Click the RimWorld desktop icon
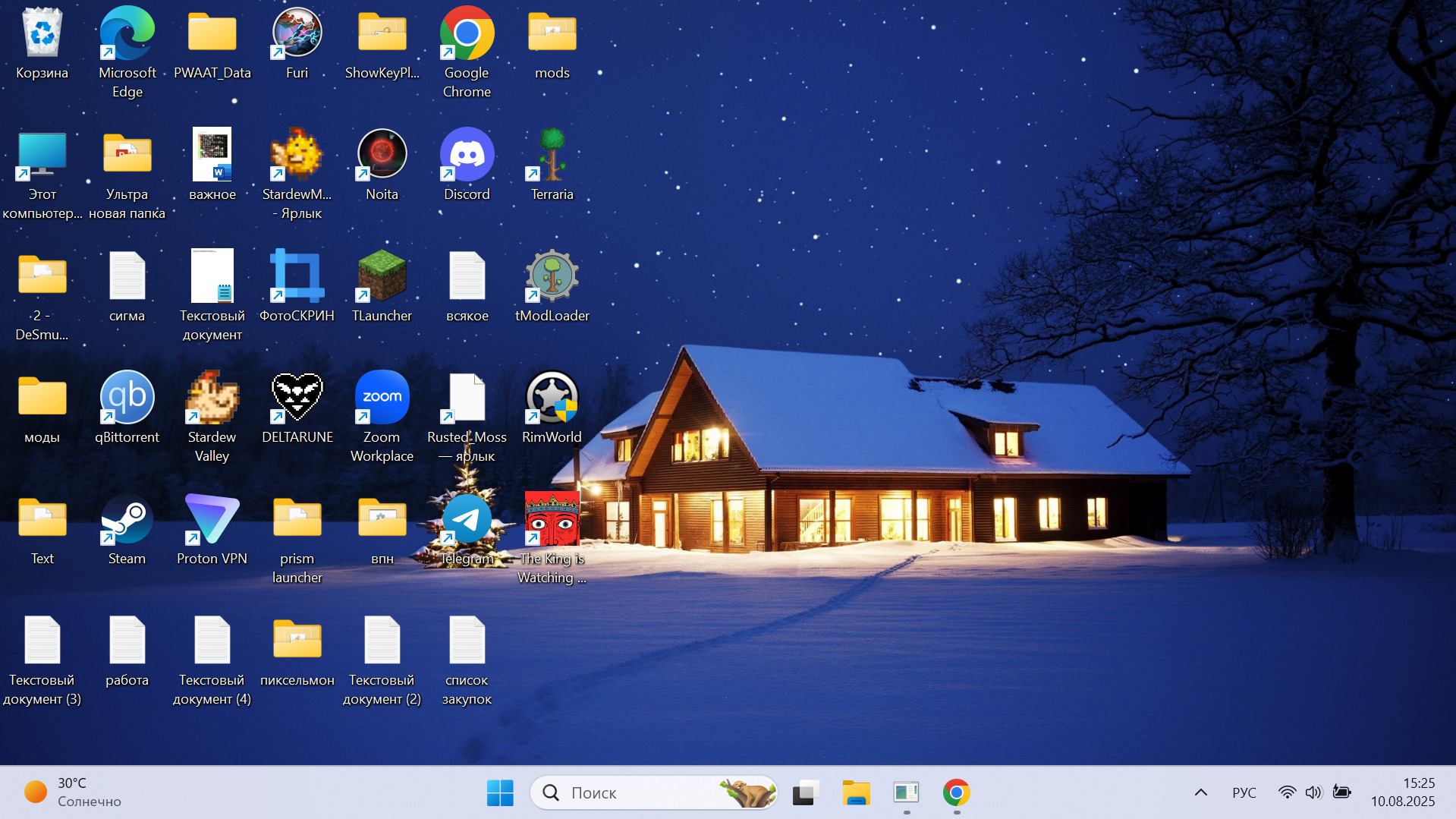The width and height of the screenshot is (1456, 819). click(552, 398)
